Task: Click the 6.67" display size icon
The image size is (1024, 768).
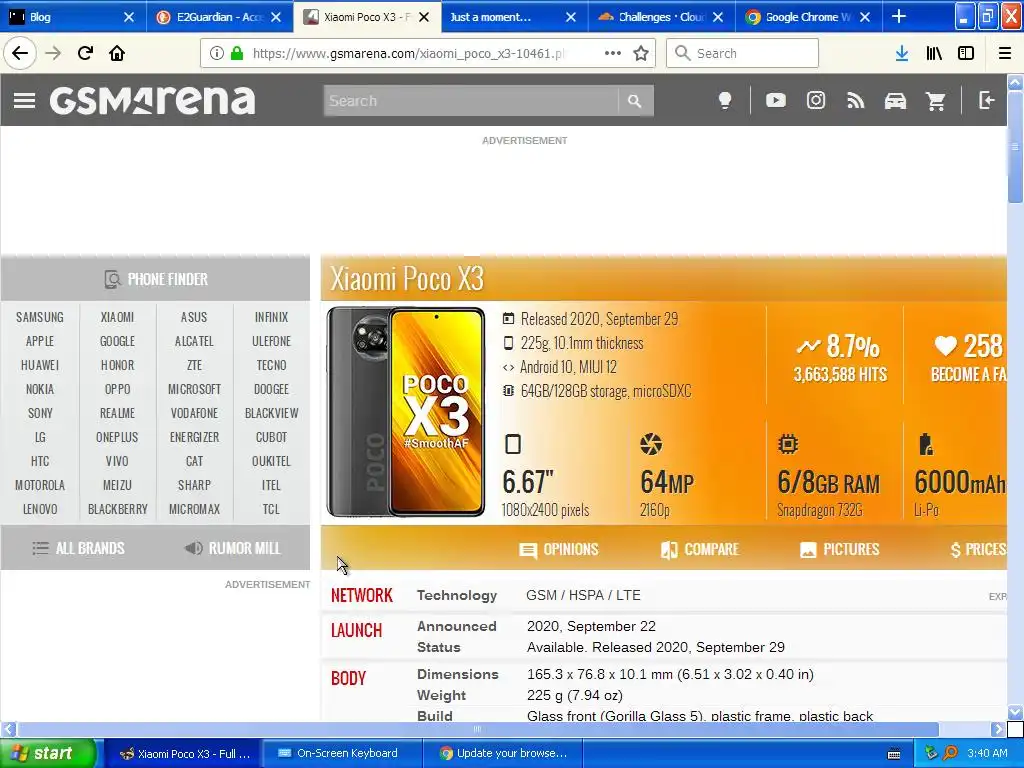Action: tap(513, 444)
